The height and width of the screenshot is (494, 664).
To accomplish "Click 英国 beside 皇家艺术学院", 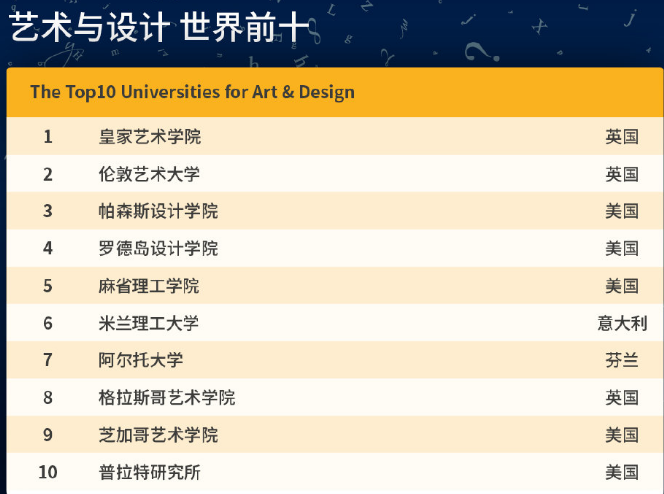I will [x=622, y=137].
